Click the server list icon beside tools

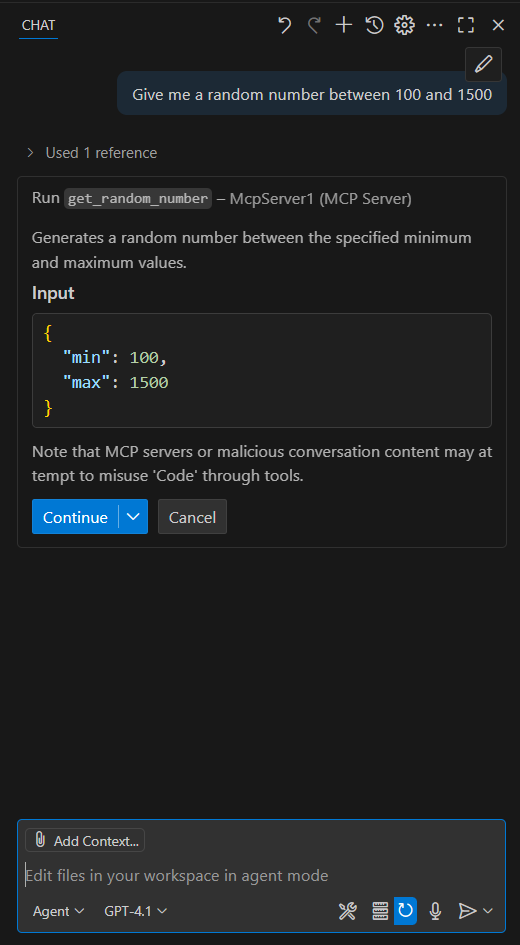[380, 911]
